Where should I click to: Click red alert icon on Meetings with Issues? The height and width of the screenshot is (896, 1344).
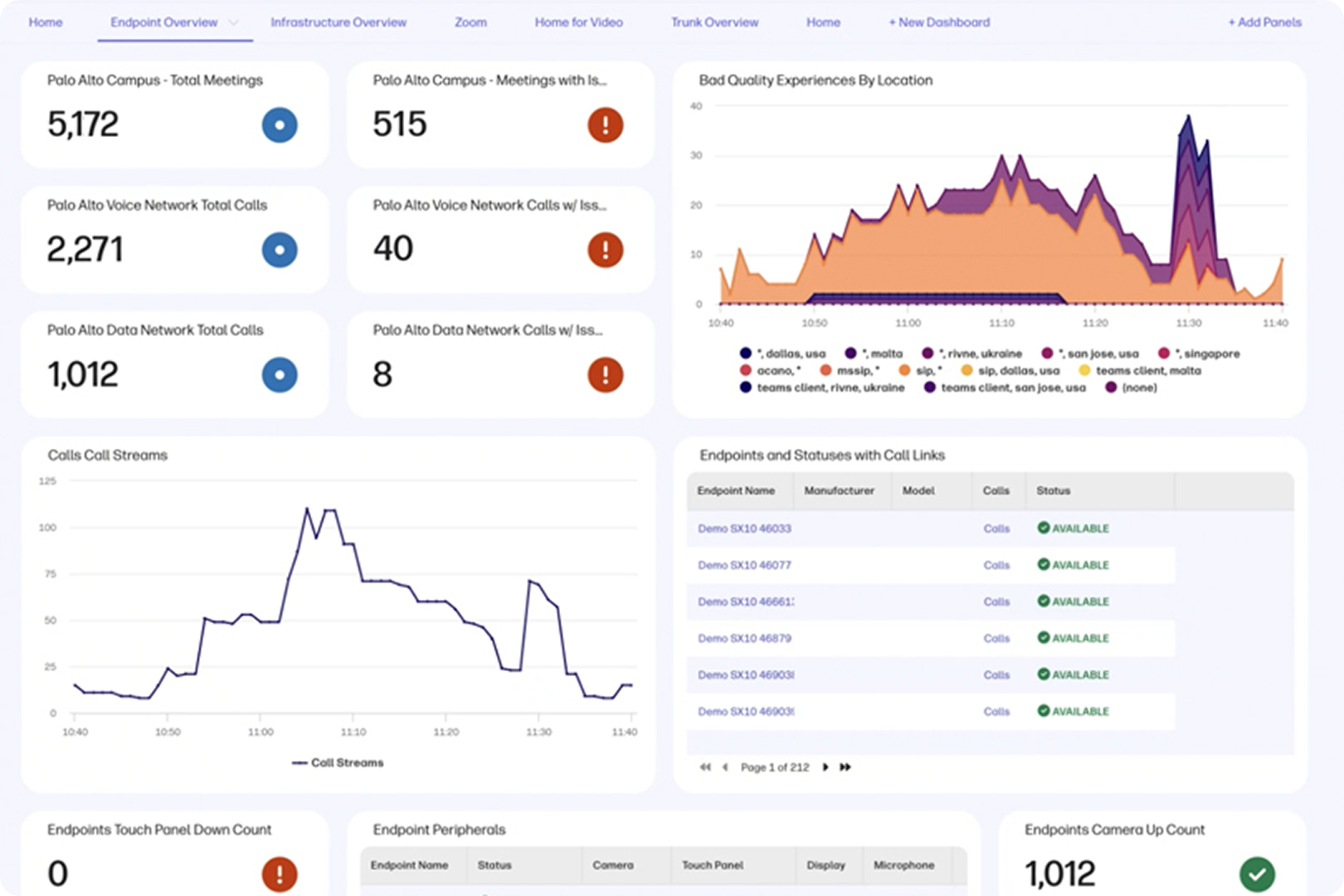(x=606, y=125)
